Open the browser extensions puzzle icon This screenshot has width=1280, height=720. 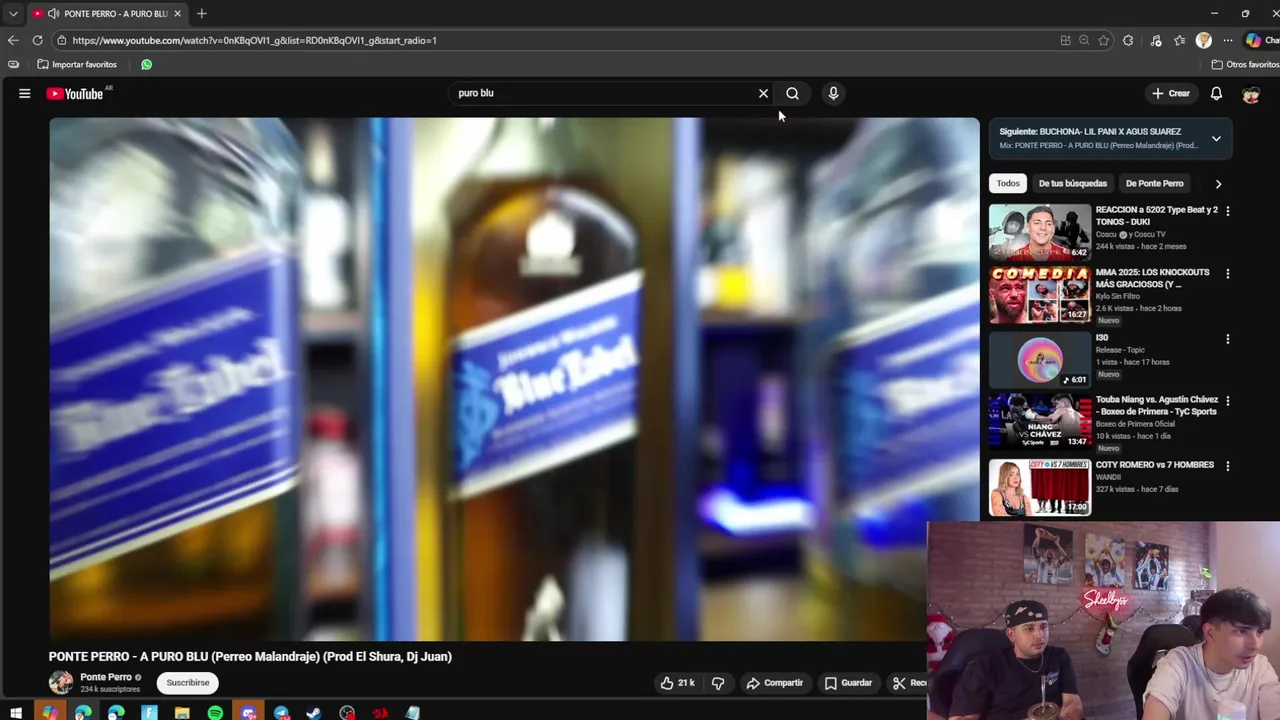(1128, 40)
